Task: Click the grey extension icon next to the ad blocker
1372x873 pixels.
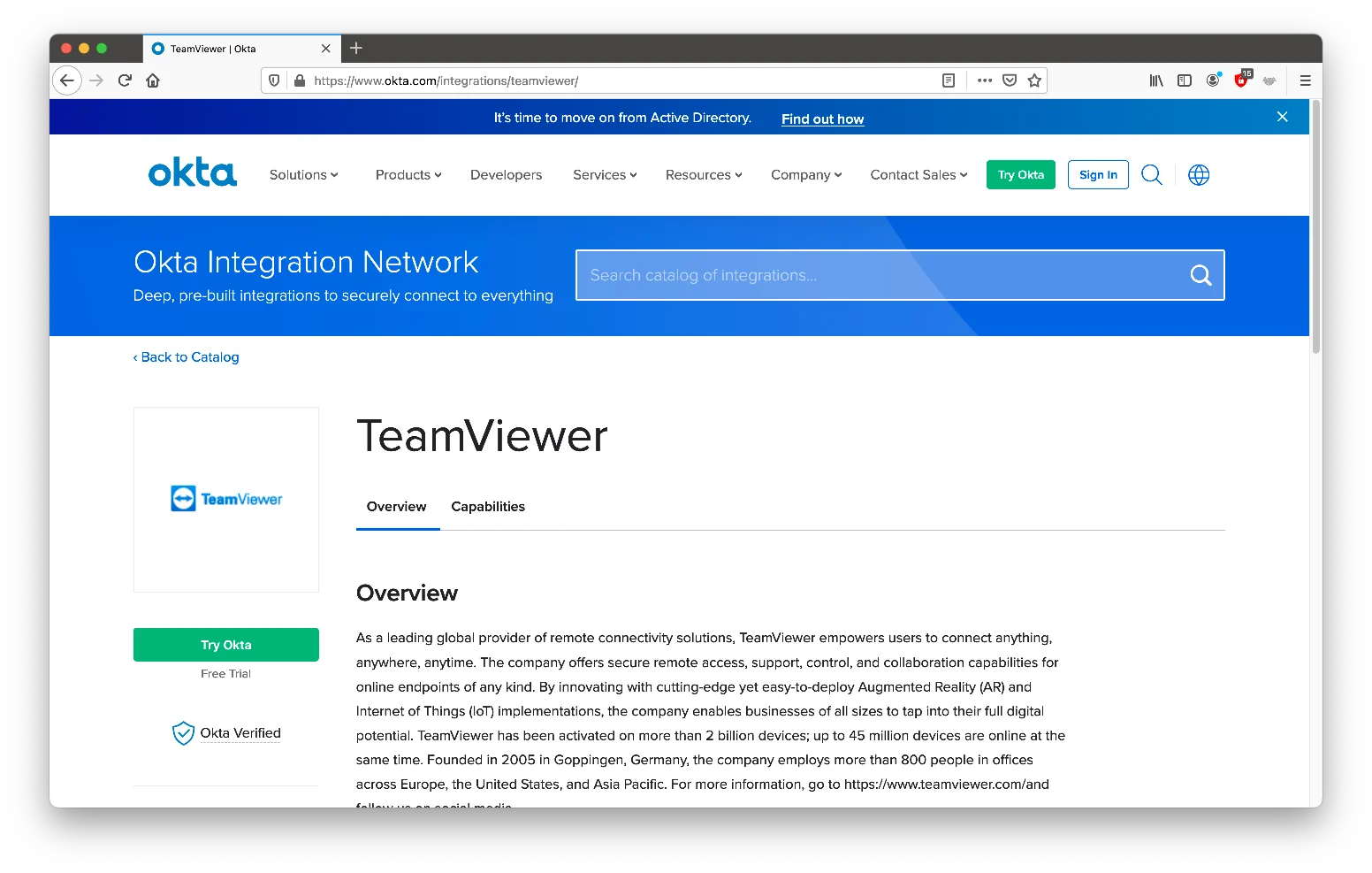Action: (x=1269, y=80)
